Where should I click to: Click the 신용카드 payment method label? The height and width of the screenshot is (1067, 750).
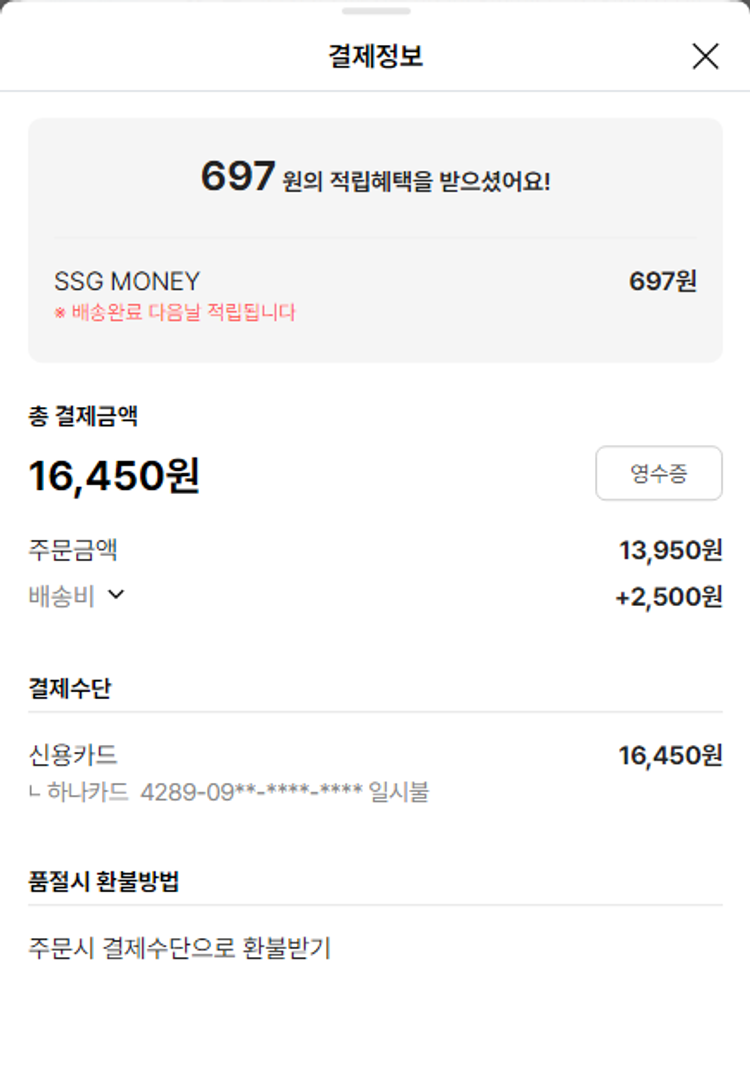point(75,755)
